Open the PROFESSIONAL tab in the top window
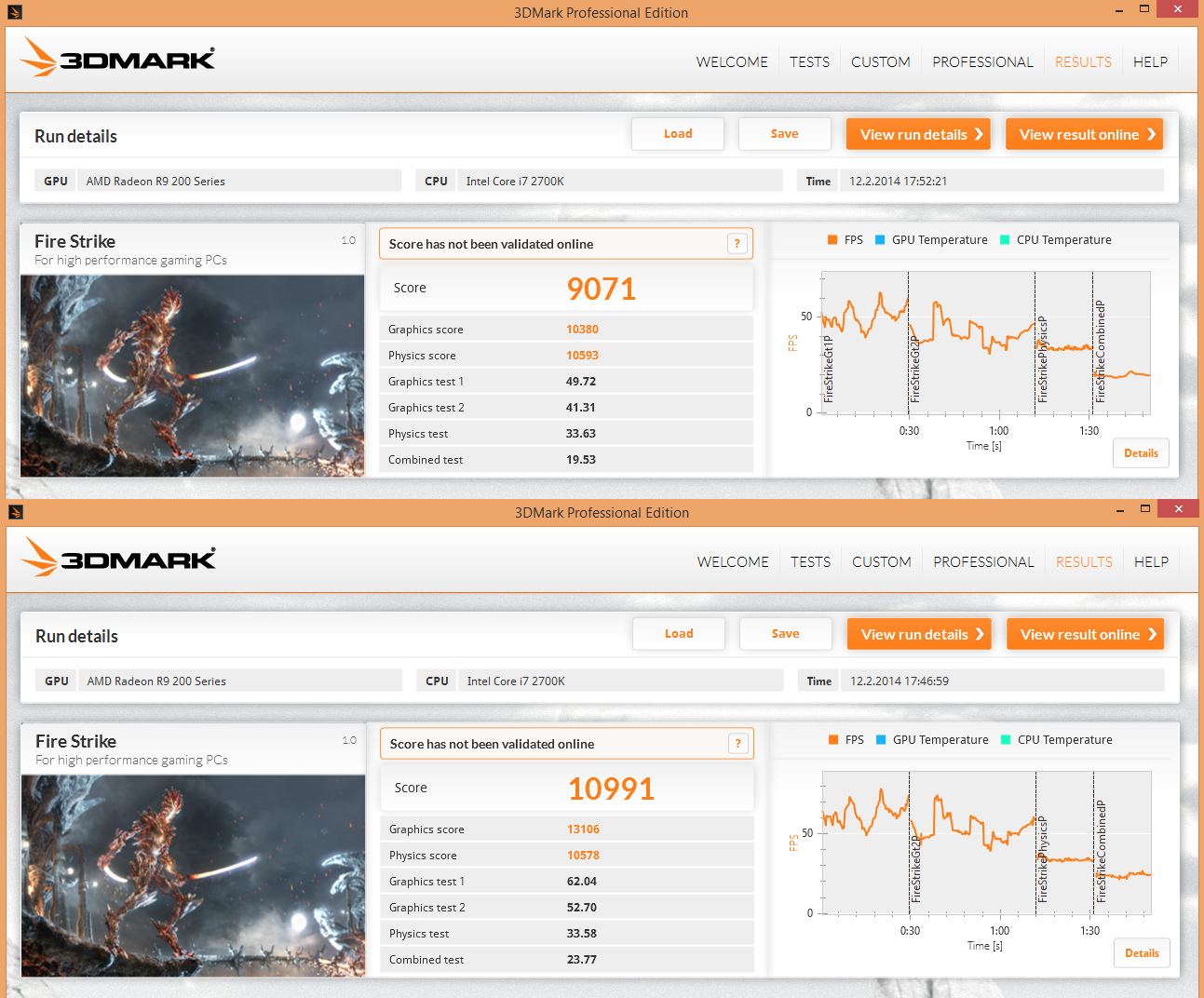1204x998 pixels. [982, 62]
